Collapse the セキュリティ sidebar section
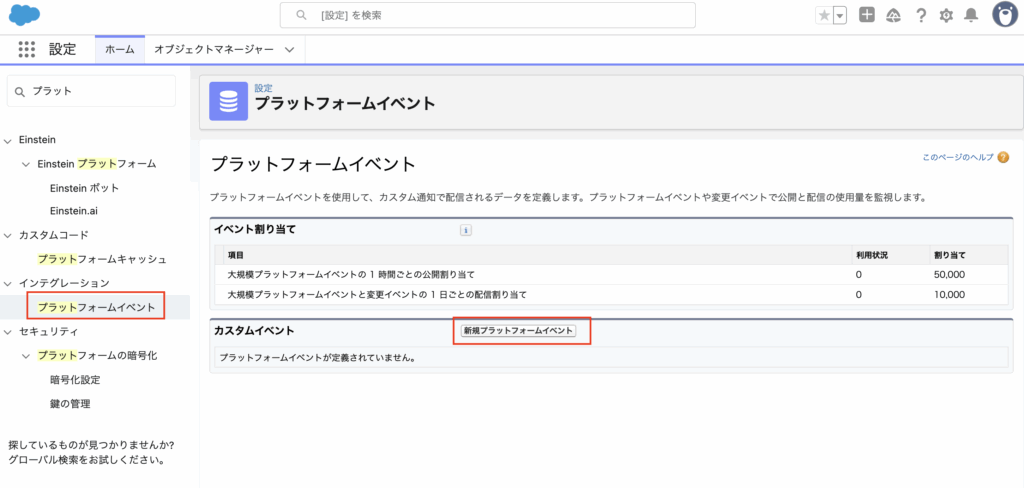 [9, 332]
